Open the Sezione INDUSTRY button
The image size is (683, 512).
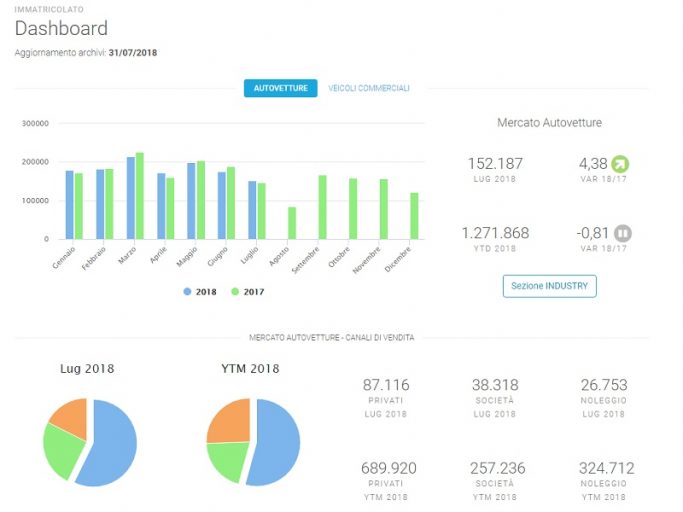click(x=549, y=286)
